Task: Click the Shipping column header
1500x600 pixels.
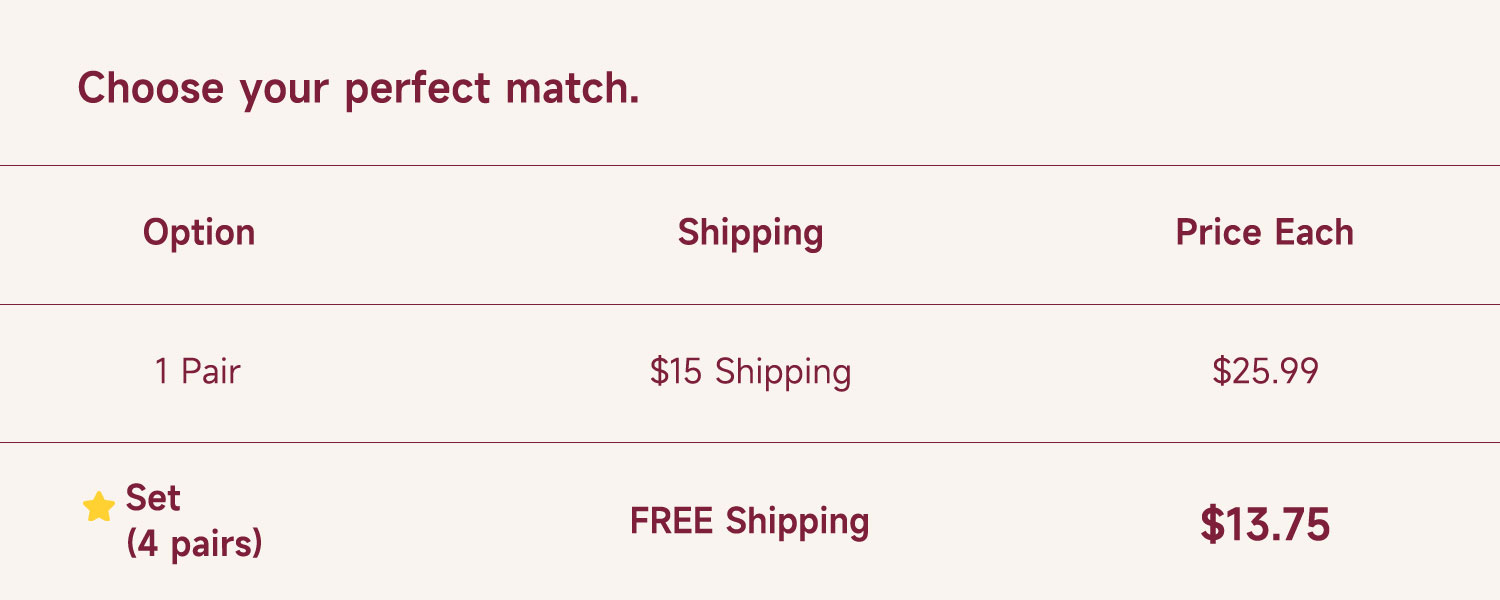Action: pyautogui.click(x=750, y=232)
